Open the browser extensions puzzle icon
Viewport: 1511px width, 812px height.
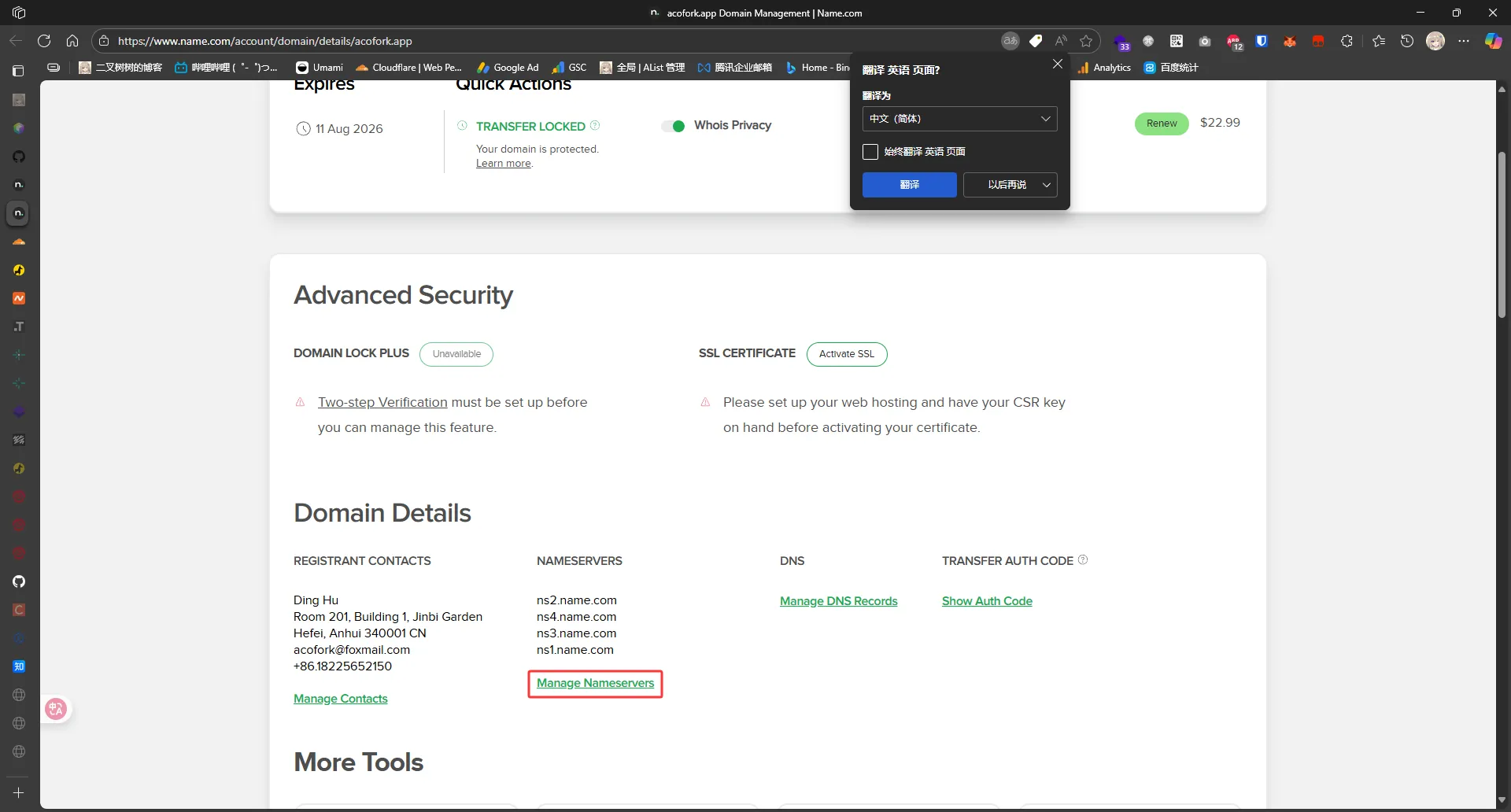click(x=1347, y=41)
